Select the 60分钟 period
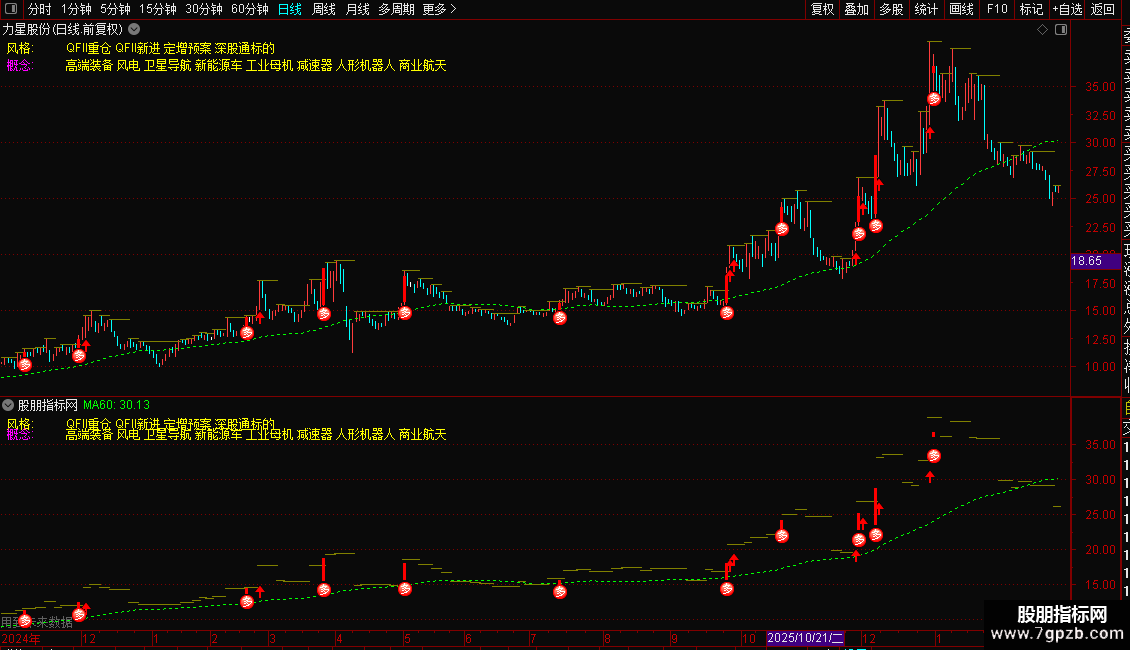This screenshot has width=1130, height=650. [250, 9]
